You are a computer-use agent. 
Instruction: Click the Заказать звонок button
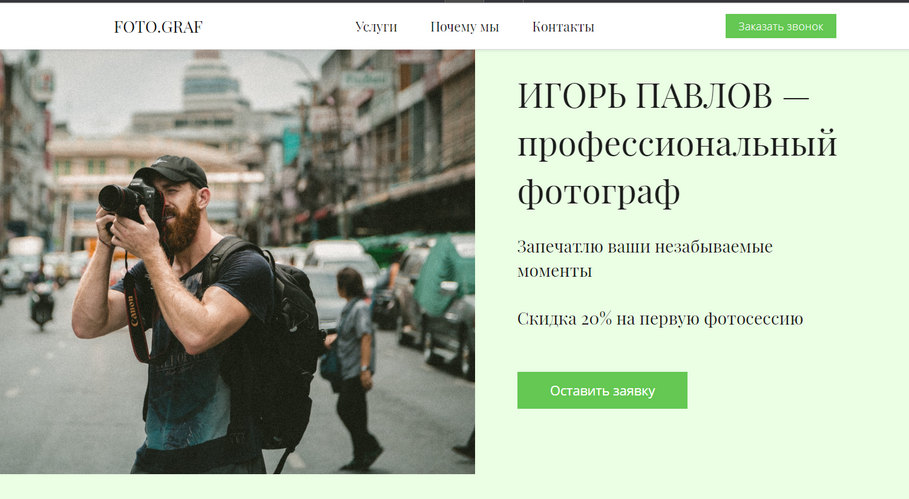pyautogui.click(x=780, y=26)
